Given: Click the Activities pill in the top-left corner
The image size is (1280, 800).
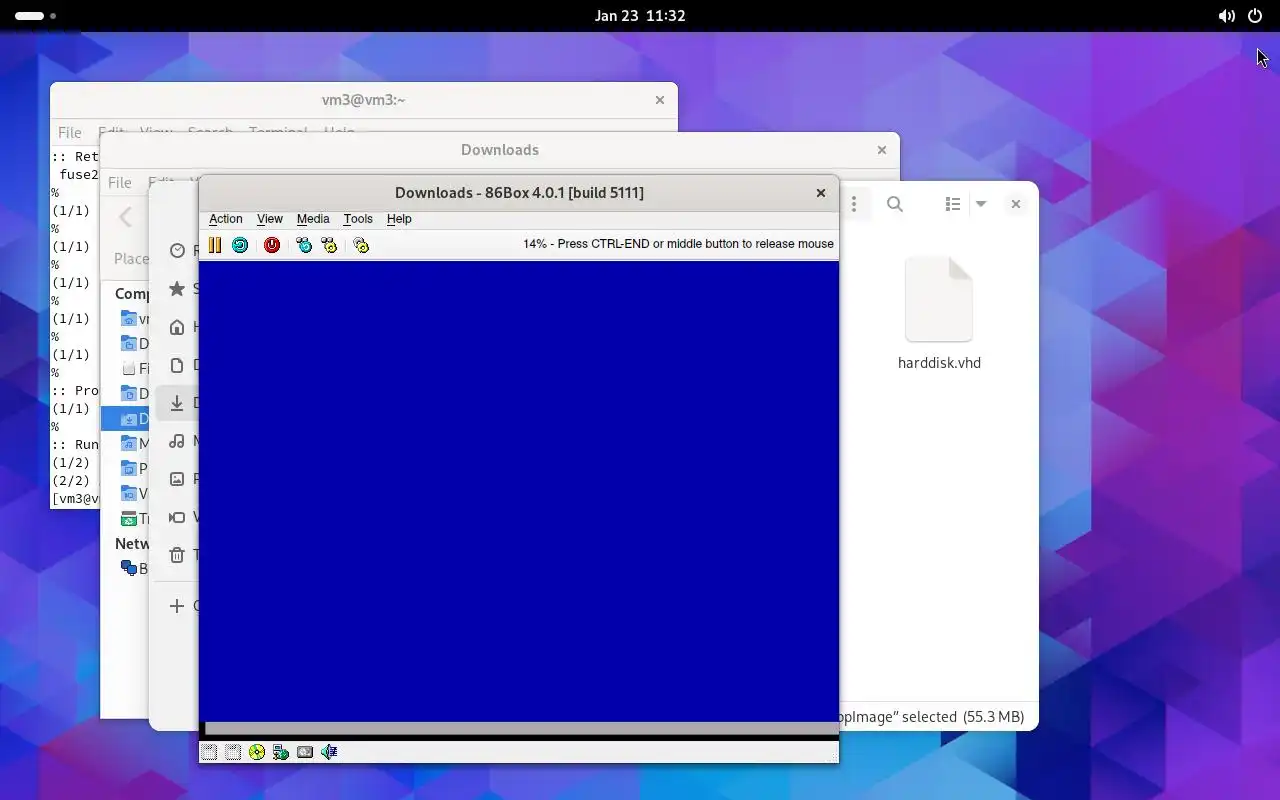Looking at the screenshot, I should click(x=35, y=16).
